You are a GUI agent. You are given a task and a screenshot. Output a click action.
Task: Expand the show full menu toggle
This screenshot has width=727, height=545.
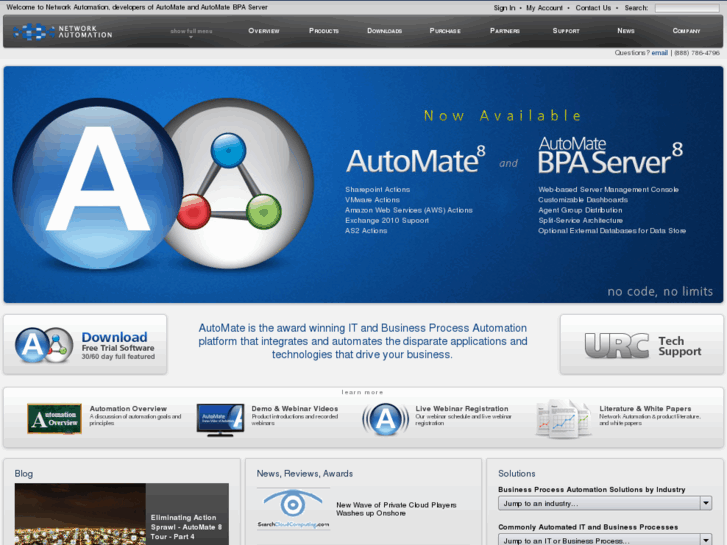(x=191, y=32)
